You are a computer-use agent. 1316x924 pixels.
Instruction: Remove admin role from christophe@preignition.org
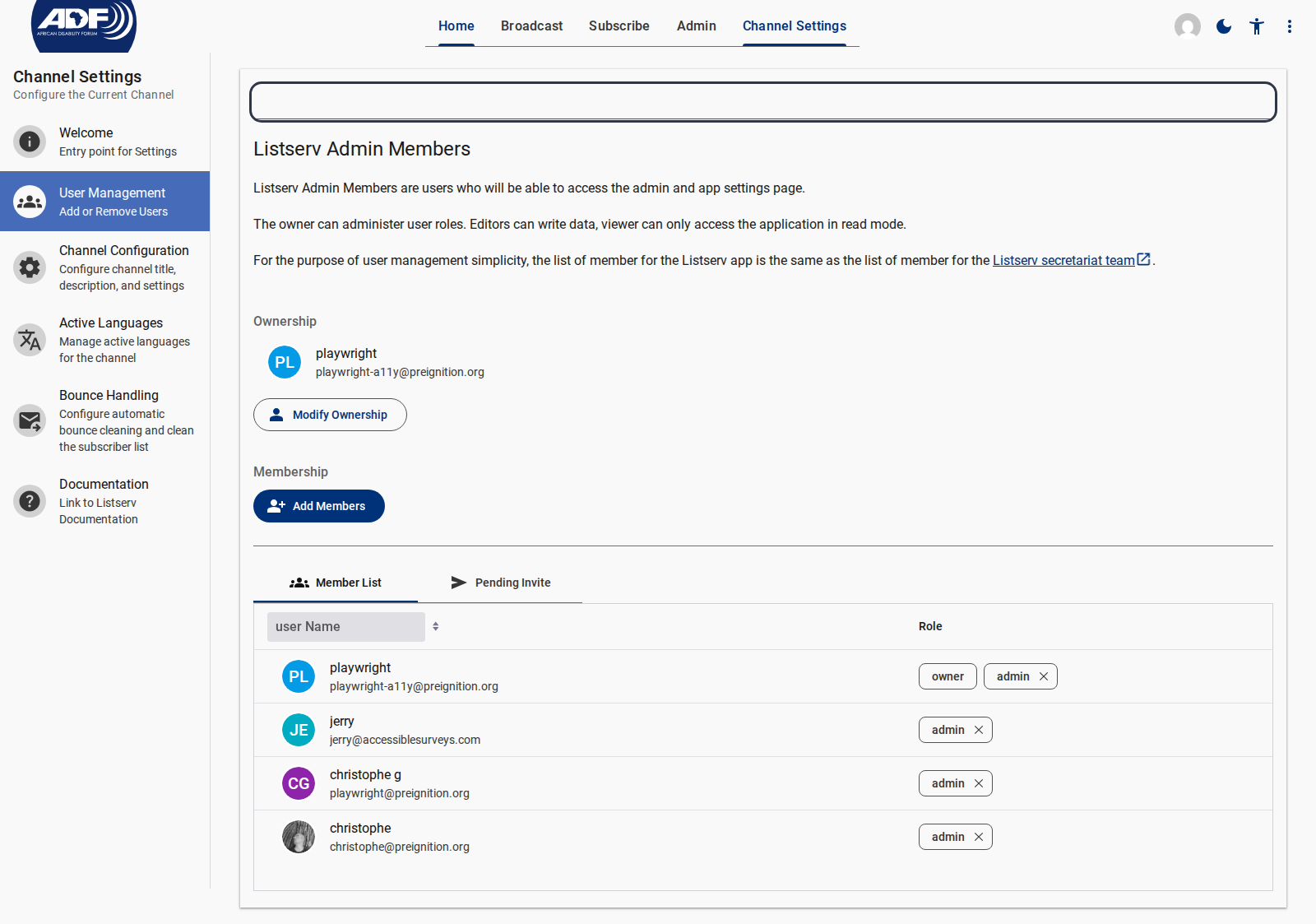(x=979, y=837)
